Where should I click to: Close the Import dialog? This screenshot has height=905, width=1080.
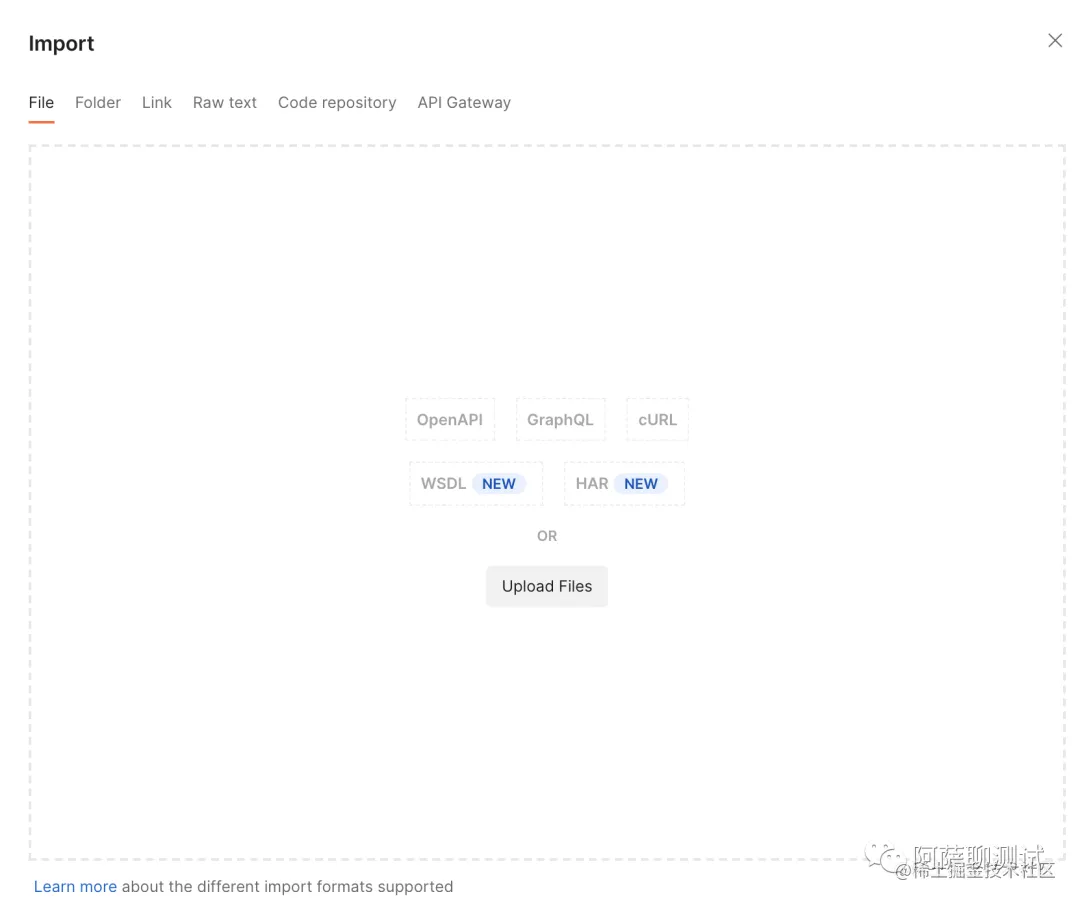pyautogui.click(x=1055, y=41)
